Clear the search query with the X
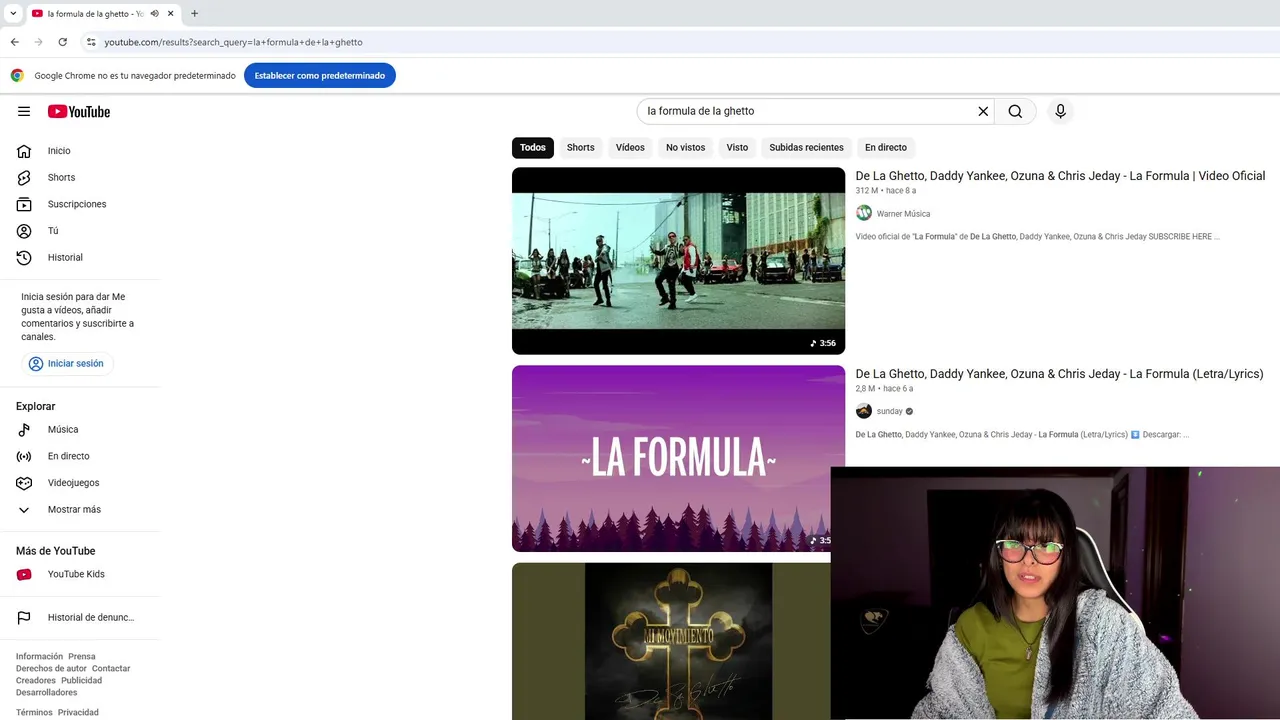Viewport: 1280px width, 720px height. [983, 111]
